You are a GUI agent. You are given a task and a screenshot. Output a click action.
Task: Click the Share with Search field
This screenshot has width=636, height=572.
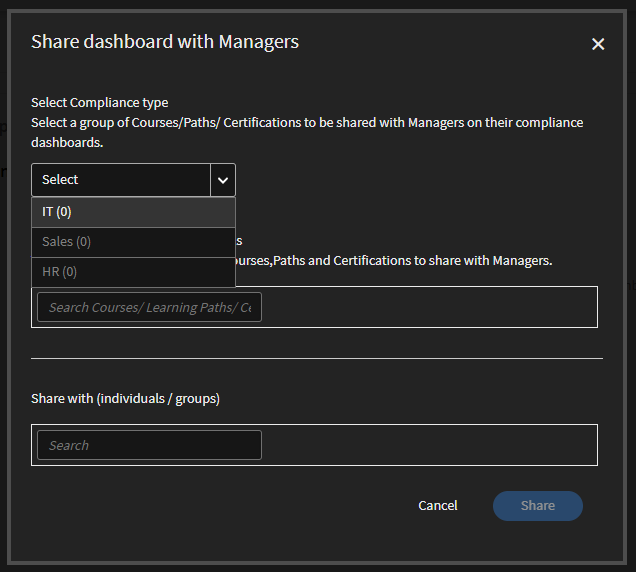149,445
